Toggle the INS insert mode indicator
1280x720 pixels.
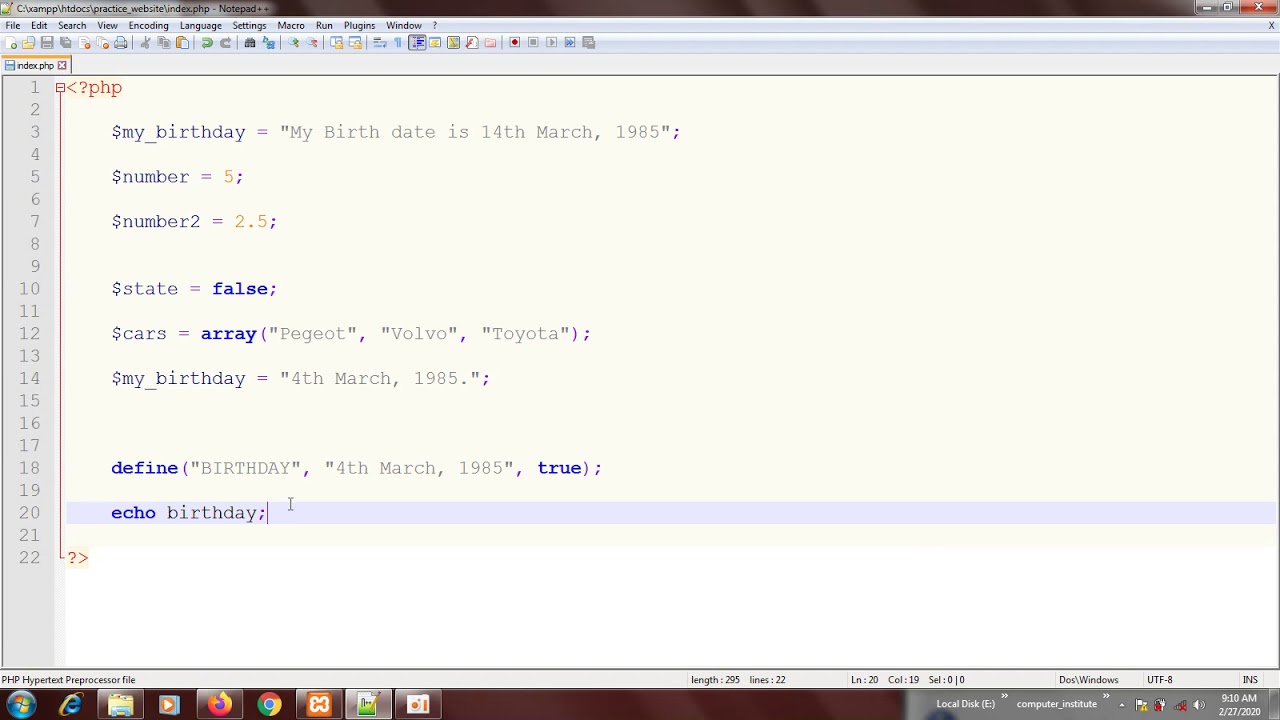click(1250, 680)
